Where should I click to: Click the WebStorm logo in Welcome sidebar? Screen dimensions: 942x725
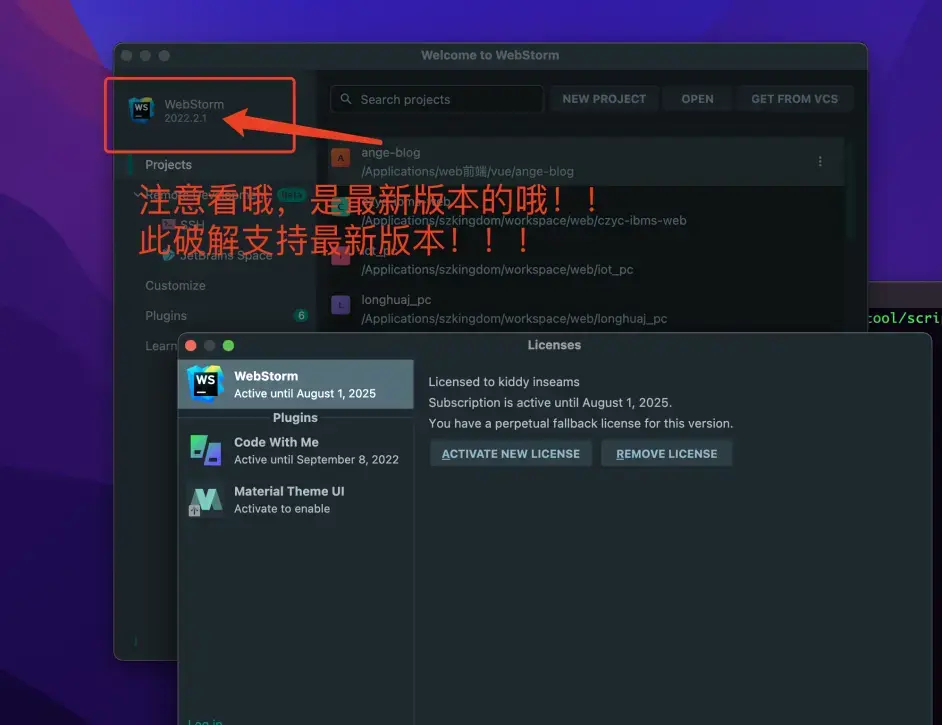[142, 110]
